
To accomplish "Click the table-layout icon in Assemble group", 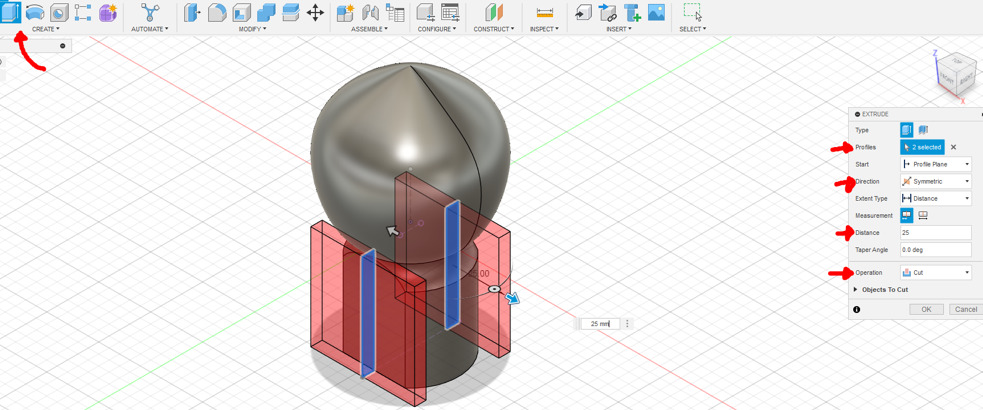I will point(395,12).
